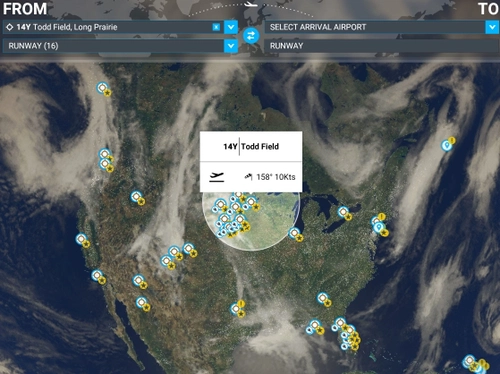Select the airport marker by Lake Michigan's shore
The image size is (500, 374).
(x=294, y=233)
